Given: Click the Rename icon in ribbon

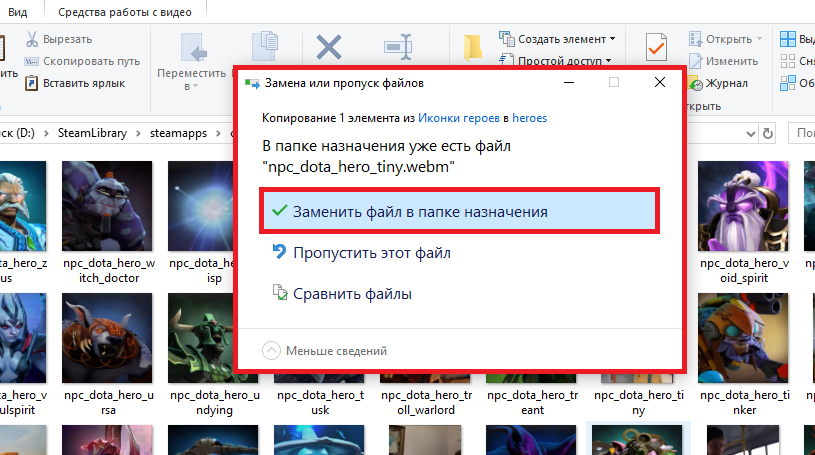Looking at the screenshot, I should click(x=398, y=47).
